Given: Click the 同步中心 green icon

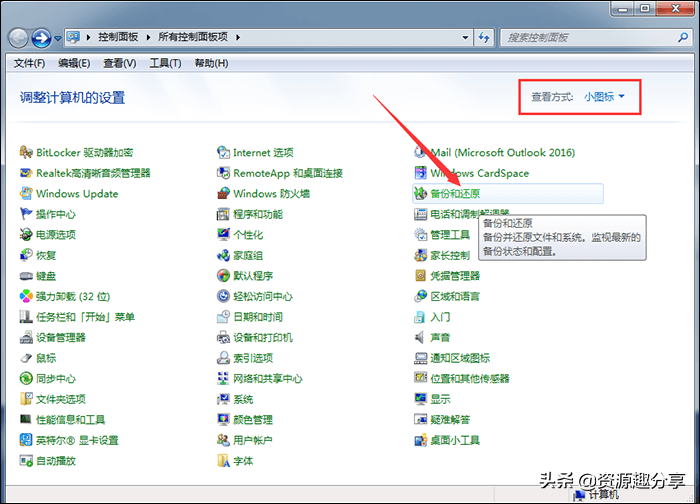Looking at the screenshot, I should 26,379.
